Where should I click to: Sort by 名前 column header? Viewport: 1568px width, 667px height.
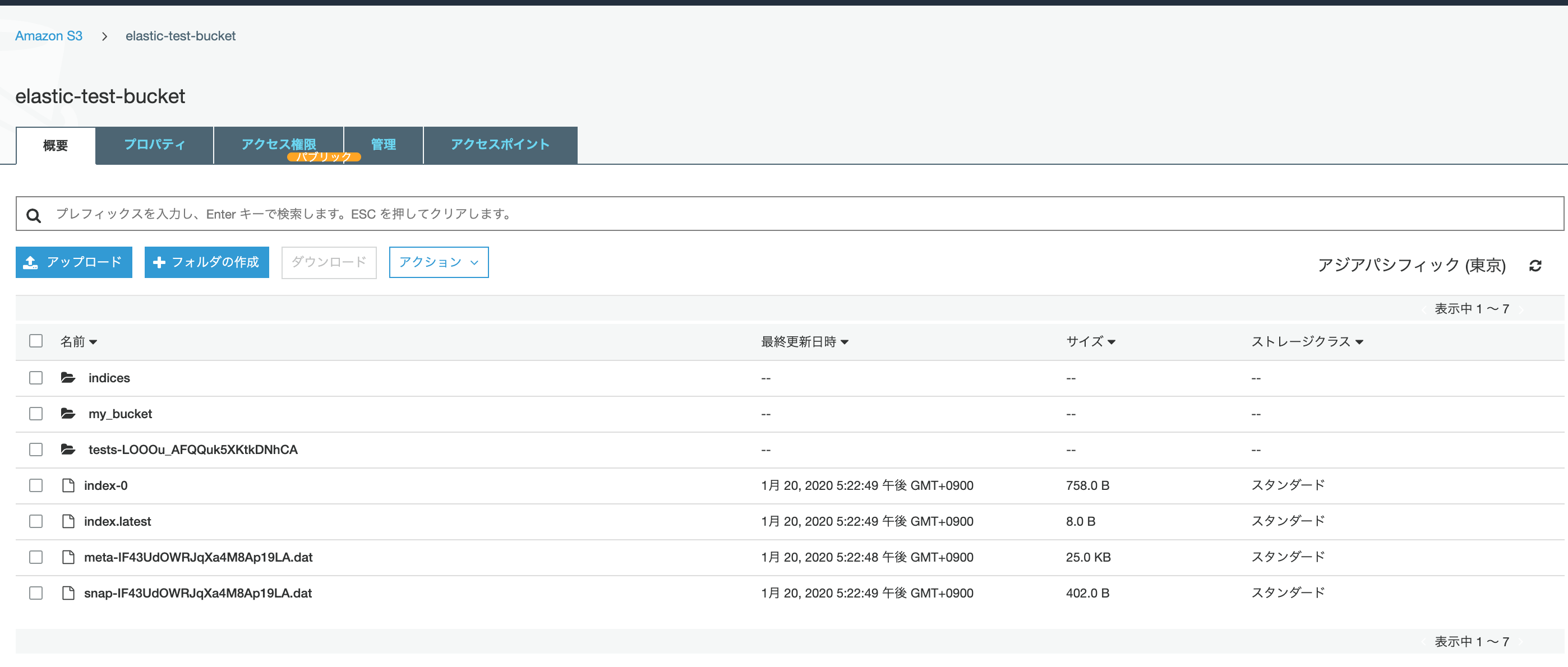coord(79,342)
